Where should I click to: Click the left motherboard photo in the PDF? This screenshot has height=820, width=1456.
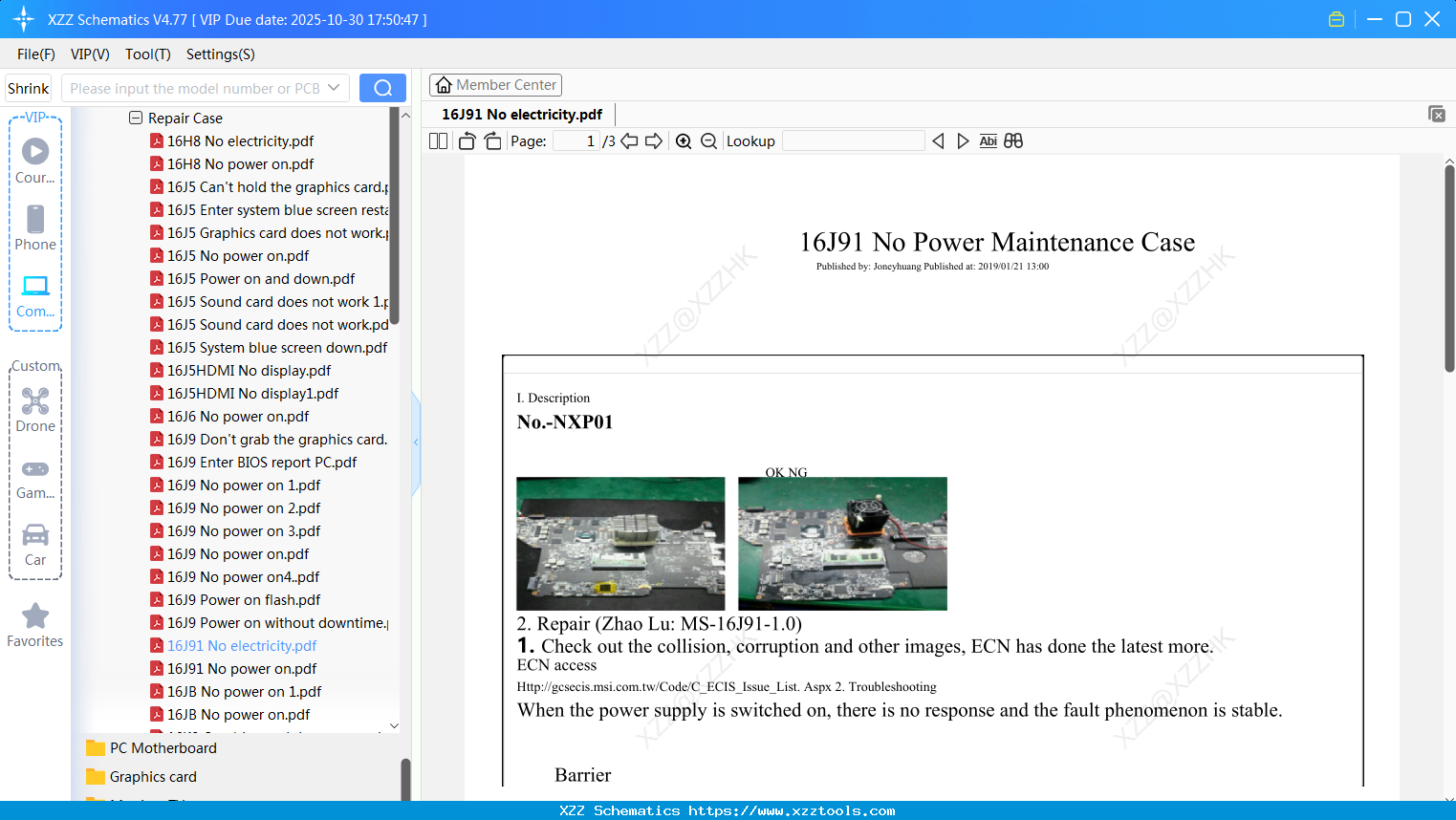pyautogui.click(x=620, y=544)
